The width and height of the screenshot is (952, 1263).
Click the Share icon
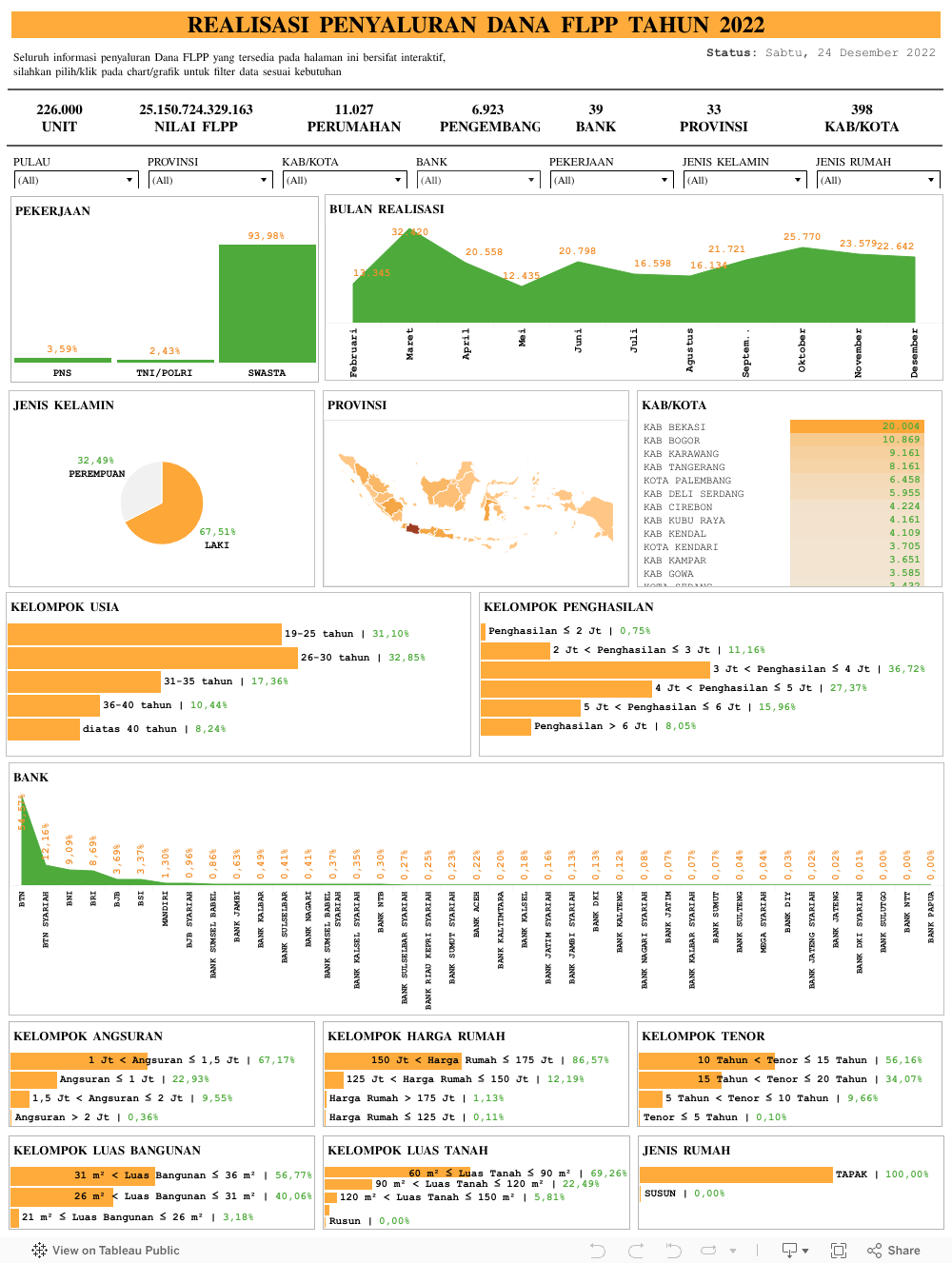[x=893, y=1251]
